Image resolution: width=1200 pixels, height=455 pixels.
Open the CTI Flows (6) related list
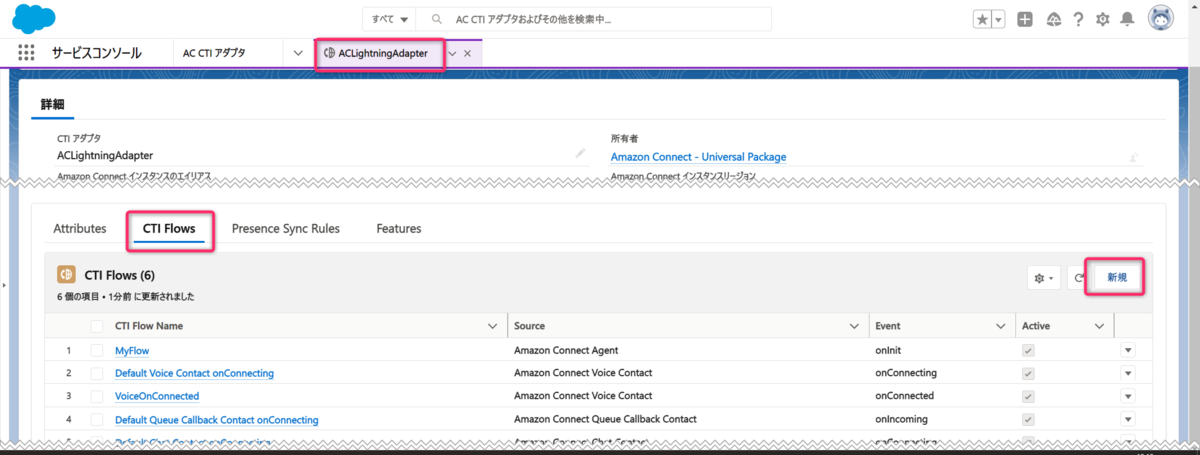(120, 275)
